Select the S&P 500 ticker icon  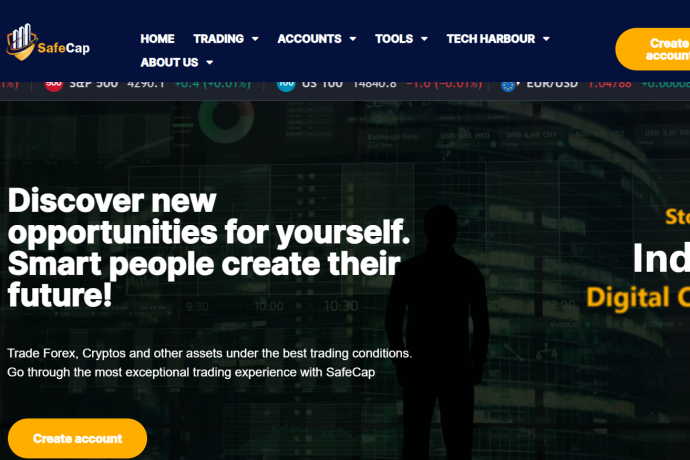(54, 85)
